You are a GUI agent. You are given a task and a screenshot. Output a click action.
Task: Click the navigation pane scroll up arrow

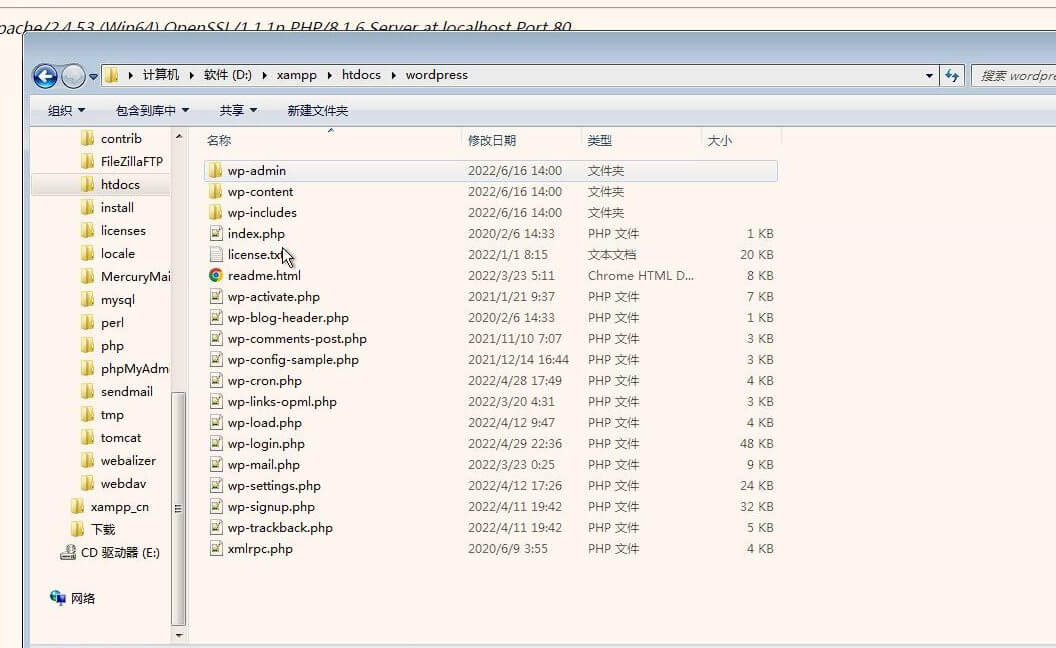tap(178, 136)
